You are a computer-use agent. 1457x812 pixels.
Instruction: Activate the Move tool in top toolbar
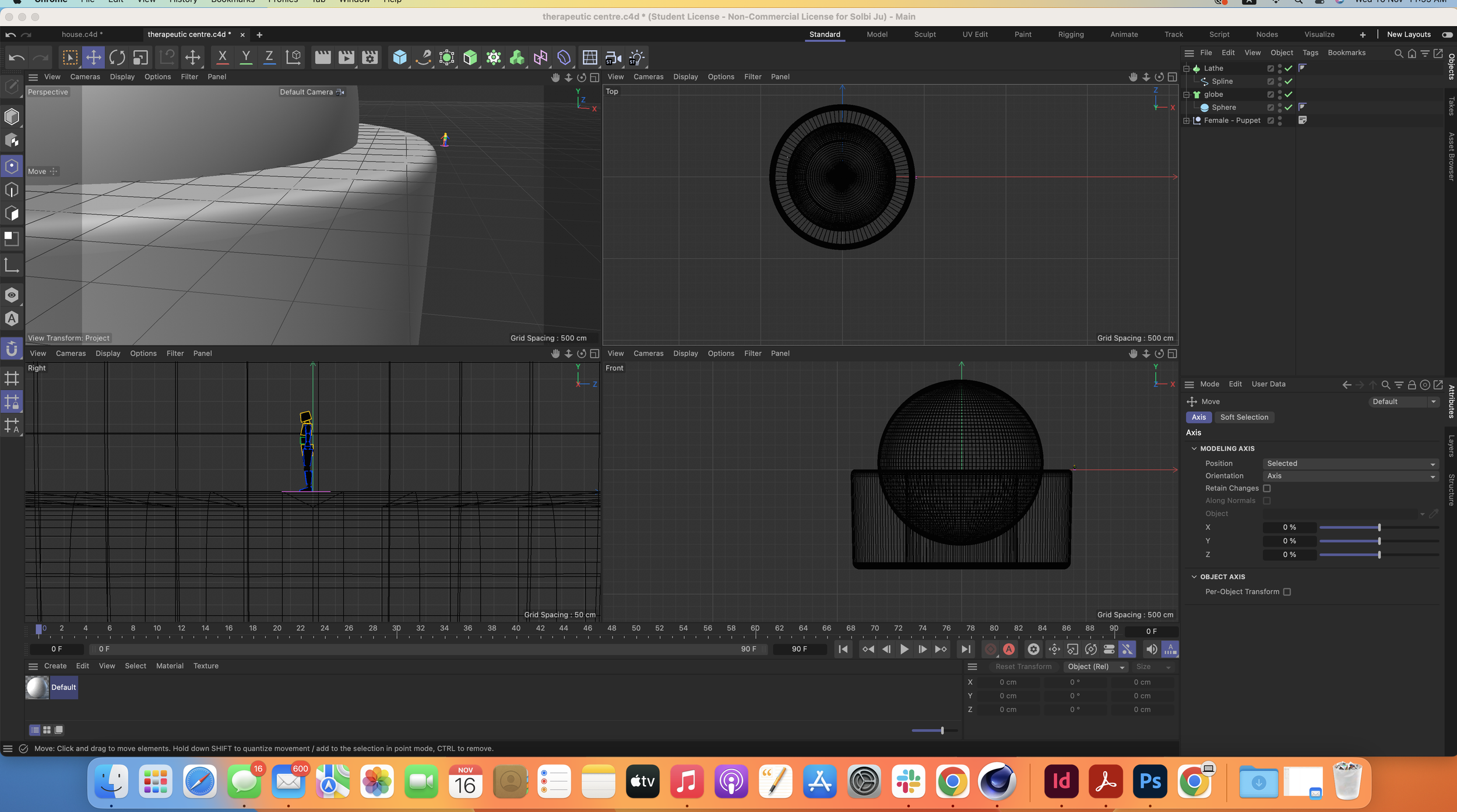93,58
